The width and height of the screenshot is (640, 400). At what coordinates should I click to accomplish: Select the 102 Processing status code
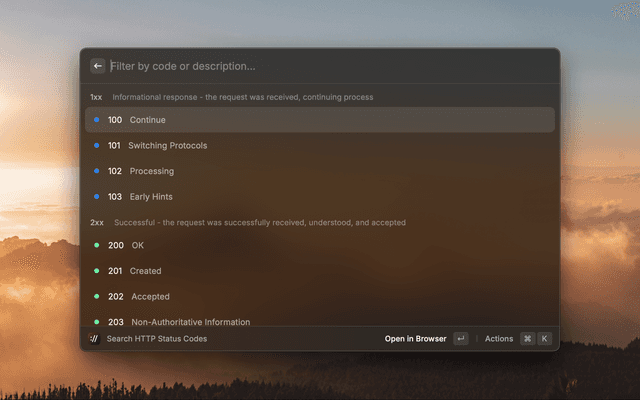(x=320, y=171)
